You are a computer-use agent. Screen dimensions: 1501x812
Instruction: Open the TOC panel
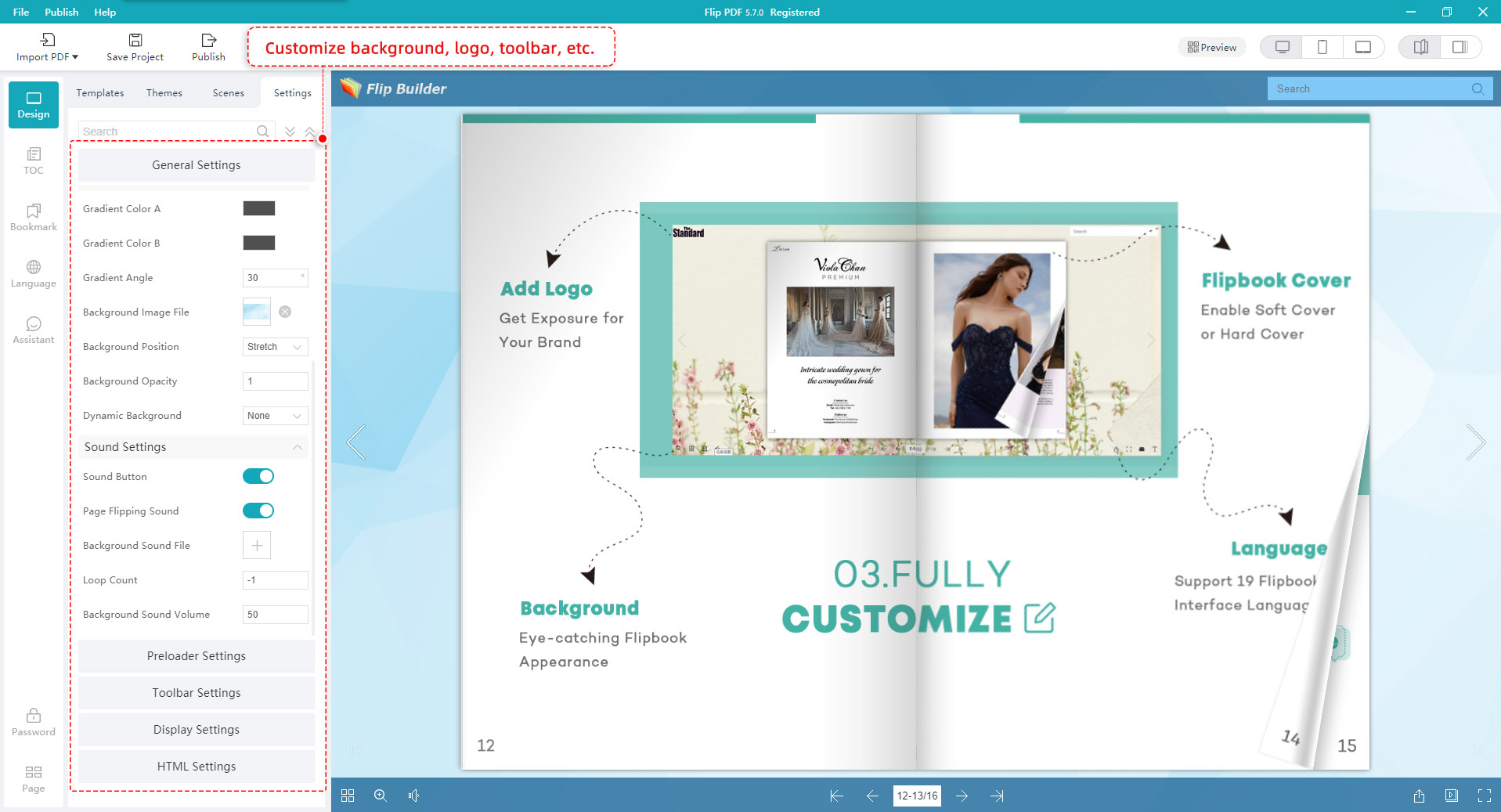(x=33, y=161)
